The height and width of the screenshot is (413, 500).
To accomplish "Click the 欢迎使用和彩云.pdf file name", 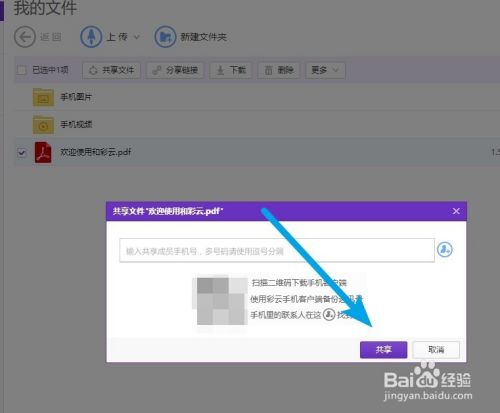I will coord(95,152).
